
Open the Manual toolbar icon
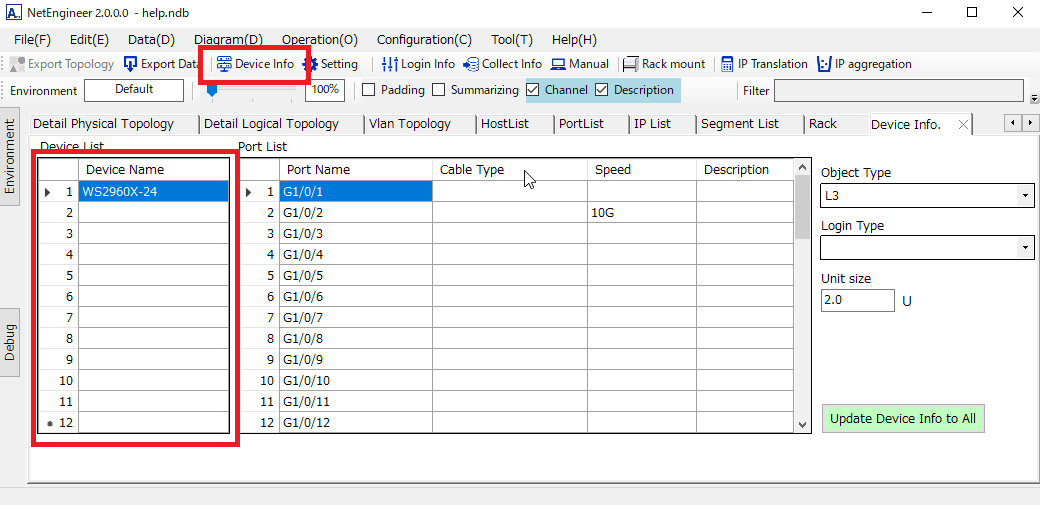click(559, 64)
